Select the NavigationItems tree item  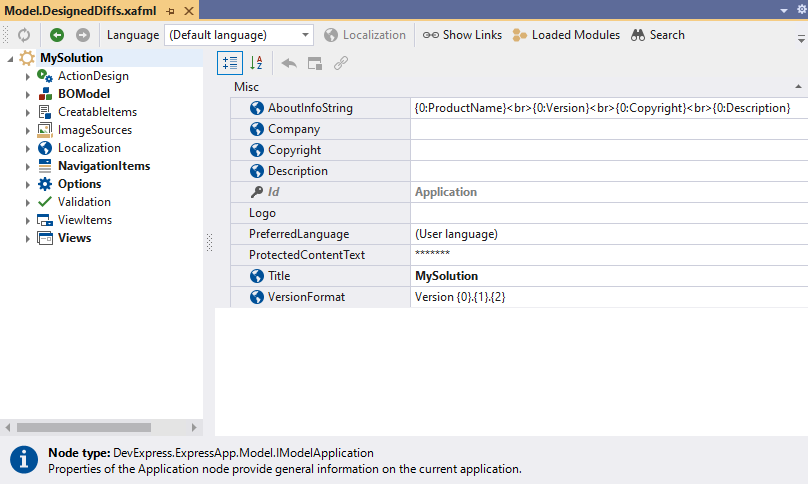pyautogui.click(x=104, y=166)
